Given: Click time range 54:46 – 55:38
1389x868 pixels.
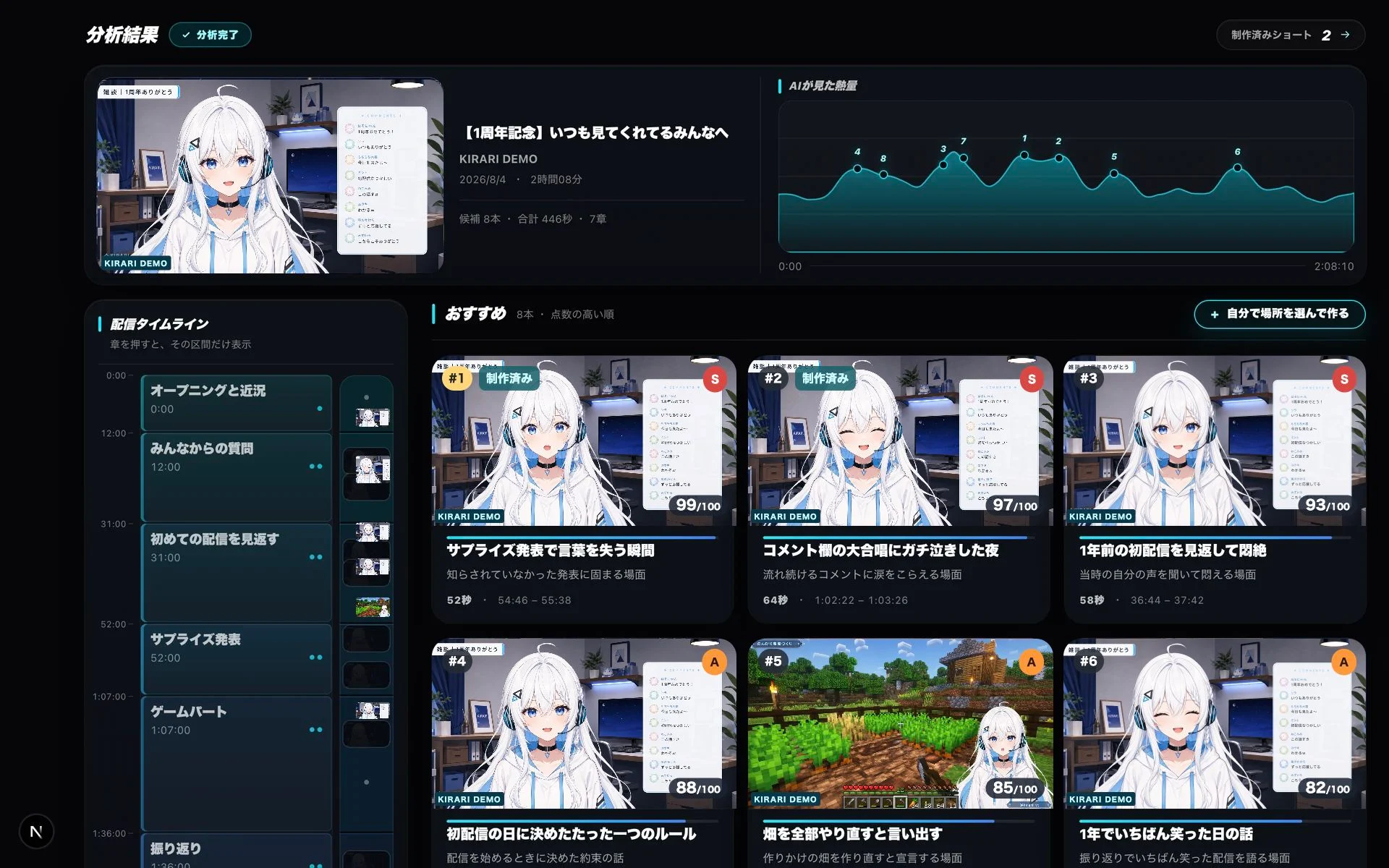Looking at the screenshot, I should [x=535, y=600].
